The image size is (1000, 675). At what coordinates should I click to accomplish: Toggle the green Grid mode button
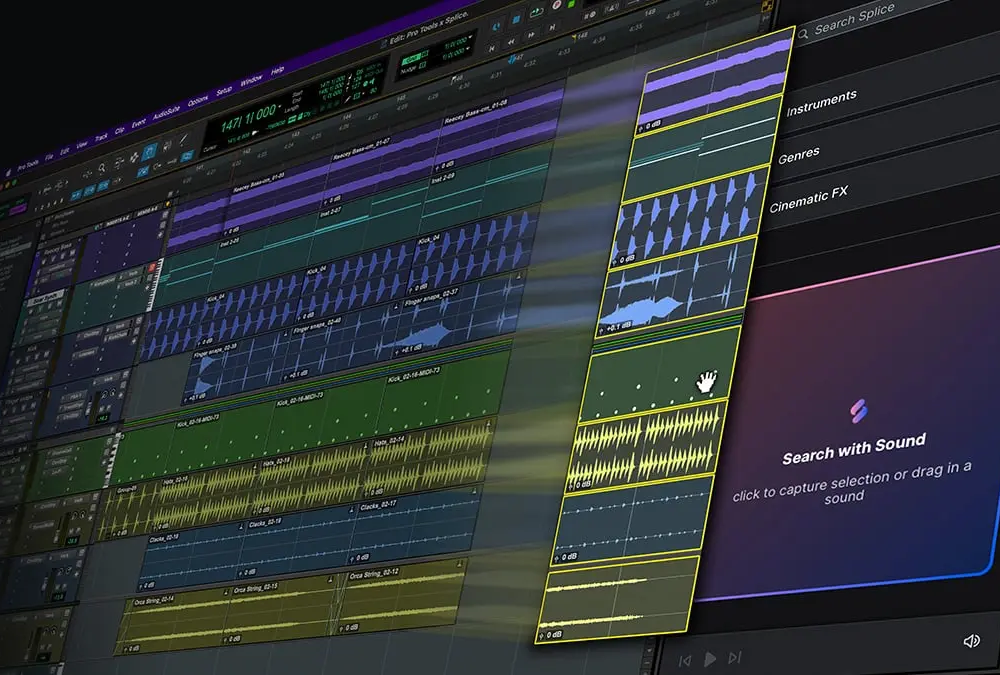(413, 59)
